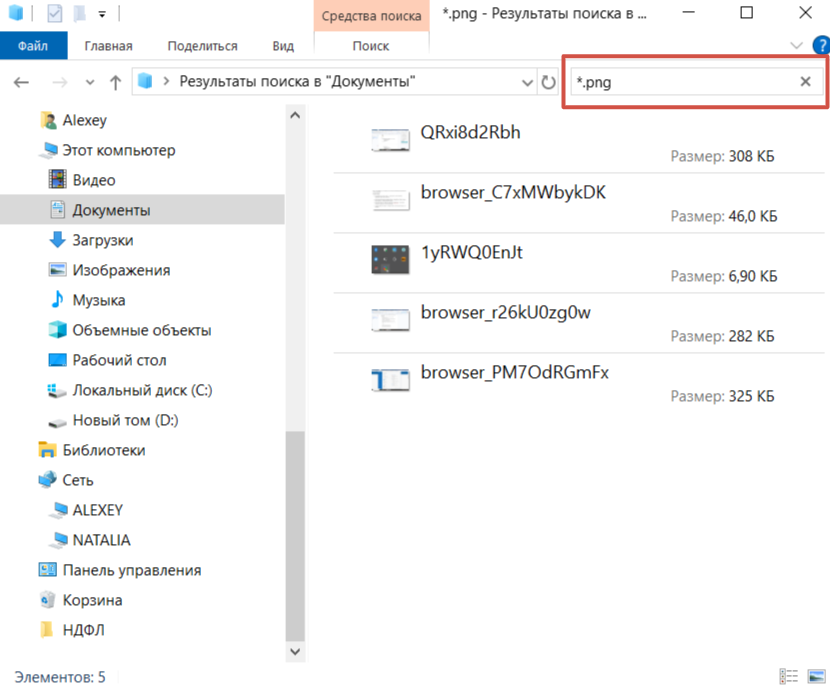Click the Изображения folder icon
Image resolution: width=830 pixels, height=692 pixels.
coord(57,270)
